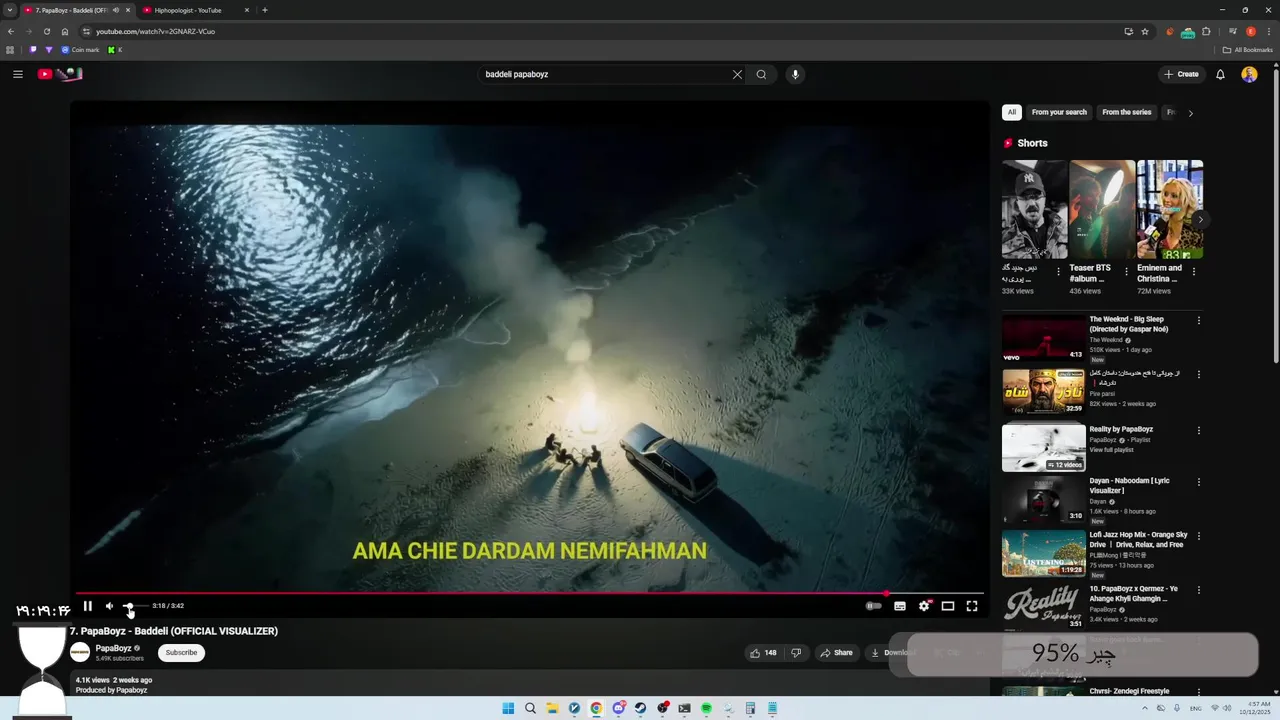Select From the series chip
Viewport: 1280px width, 720px height.
(1127, 112)
